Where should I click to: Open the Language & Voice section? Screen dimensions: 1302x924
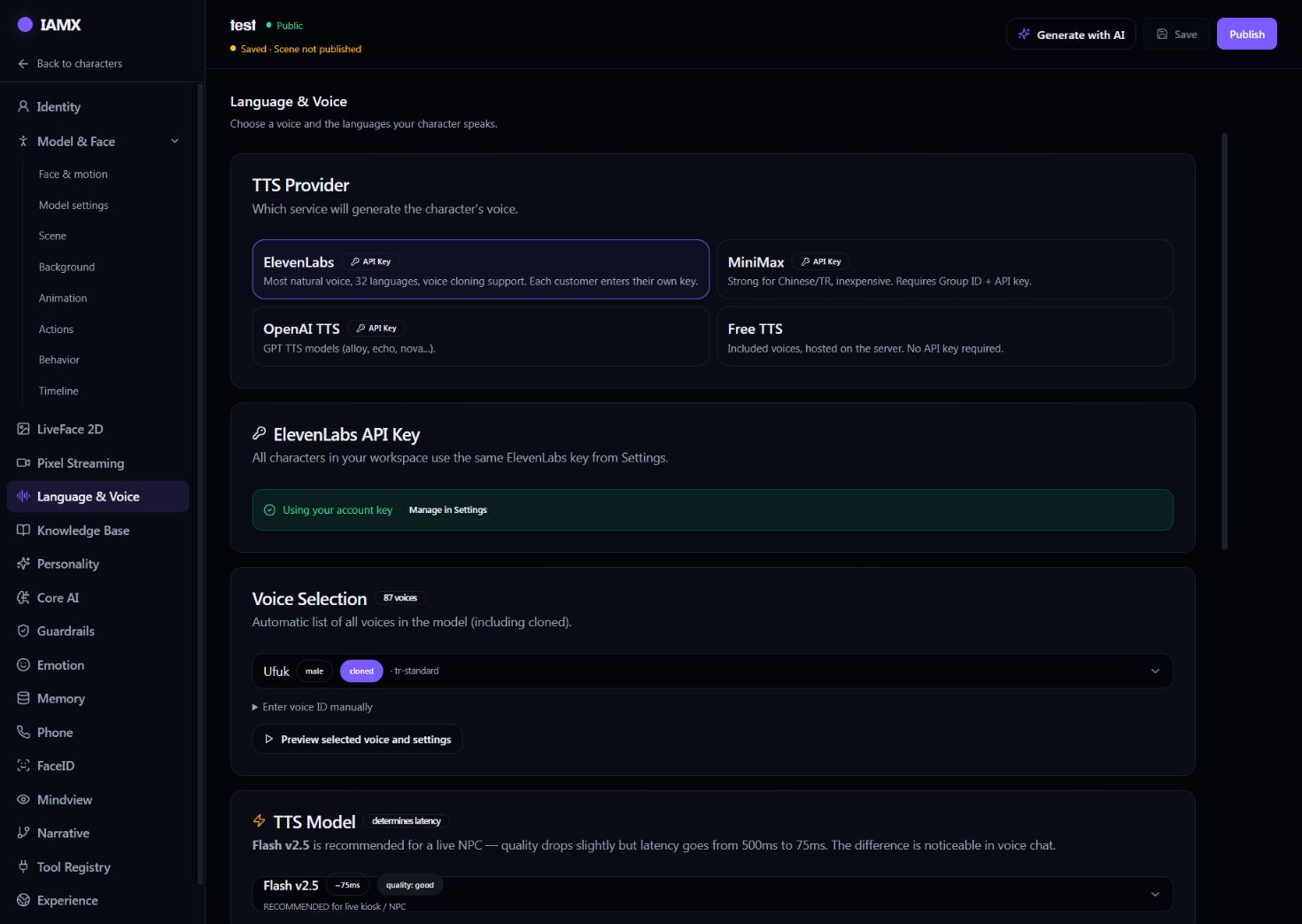(x=98, y=496)
